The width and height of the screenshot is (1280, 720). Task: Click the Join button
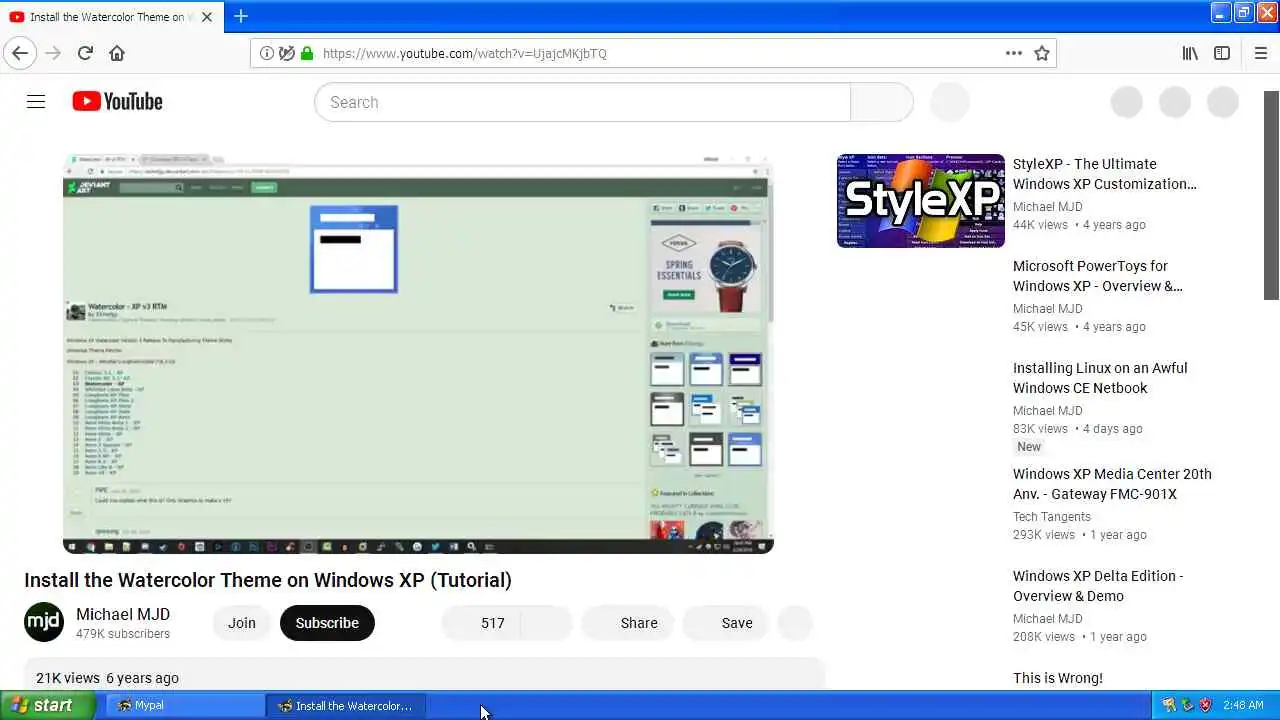[x=242, y=623]
